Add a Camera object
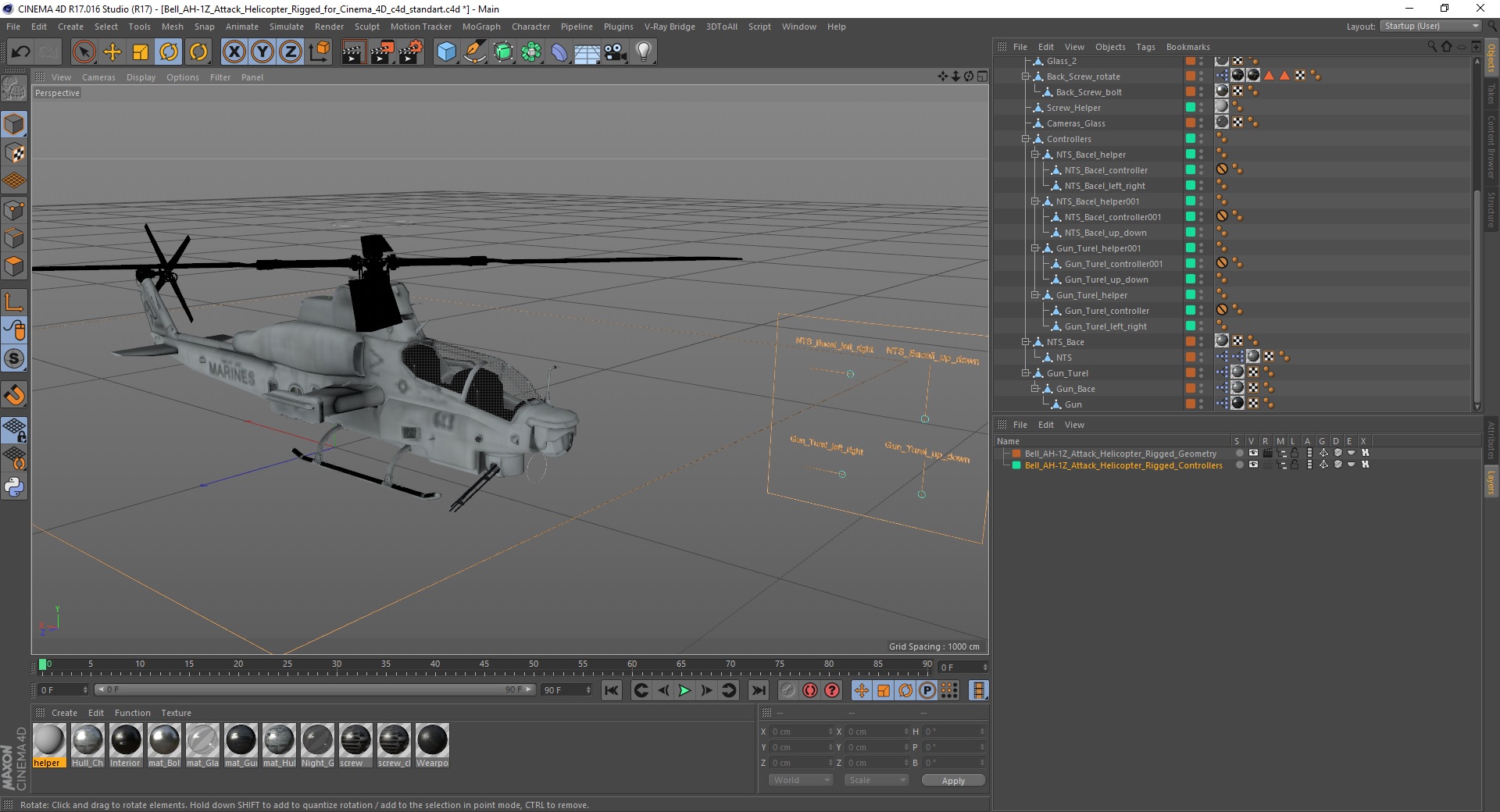Image resolution: width=1500 pixels, height=812 pixels. click(616, 52)
